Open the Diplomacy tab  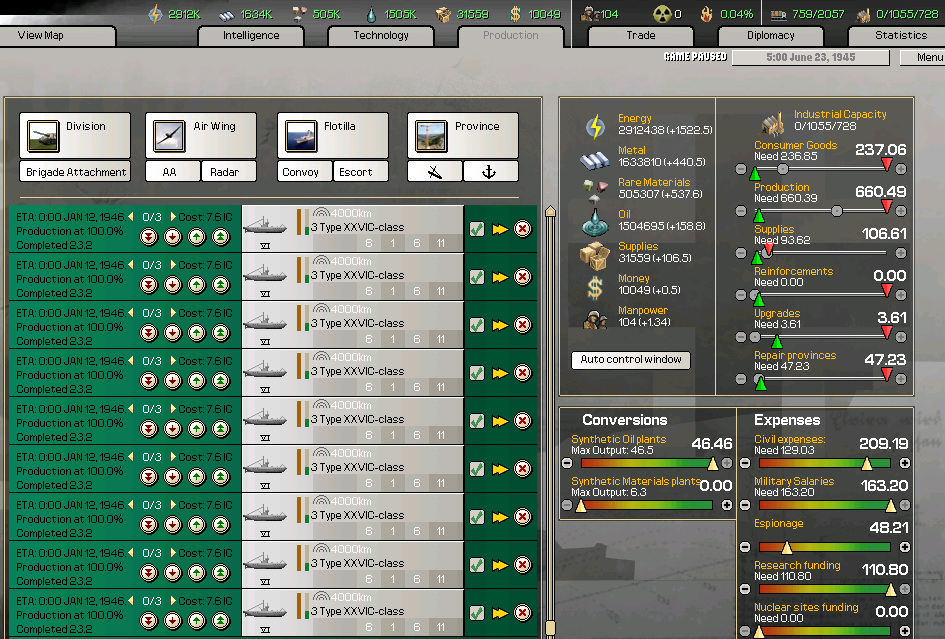[x=770, y=36]
